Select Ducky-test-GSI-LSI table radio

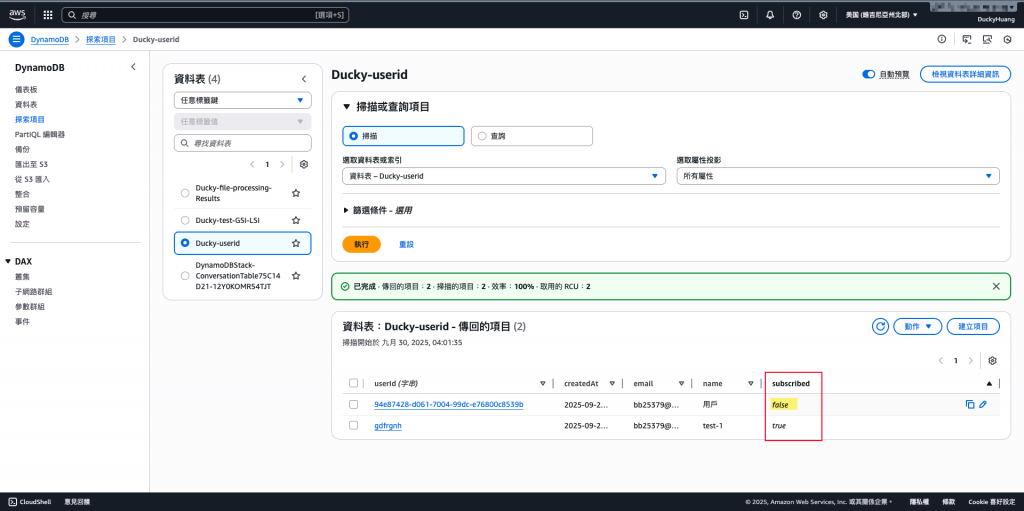tap(185, 220)
